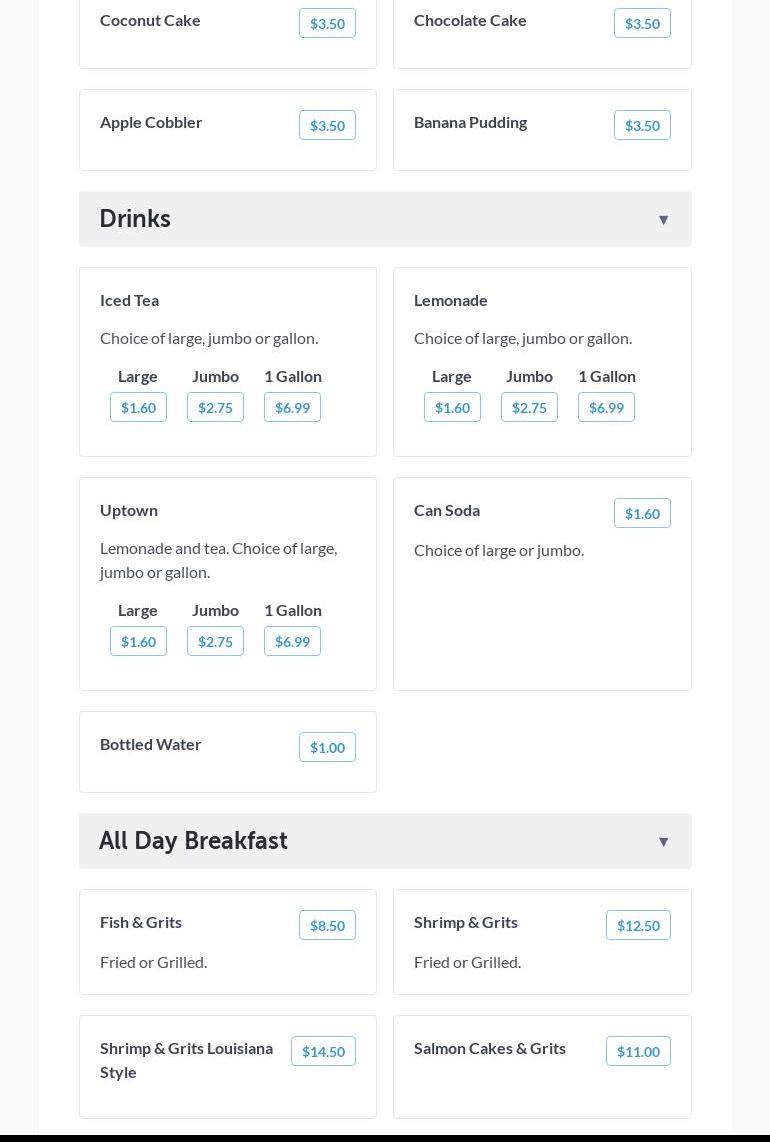This screenshot has height=1142, width=770.
Task: Pick Uptown 1 Gallon $6.99 size
Action: click(x=292, y=641)
